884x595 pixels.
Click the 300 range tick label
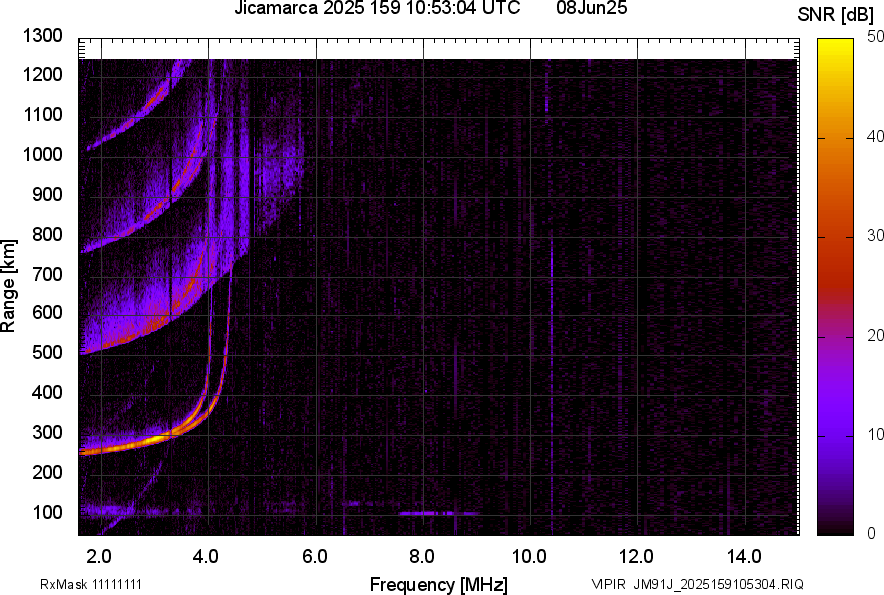point(47,433)
